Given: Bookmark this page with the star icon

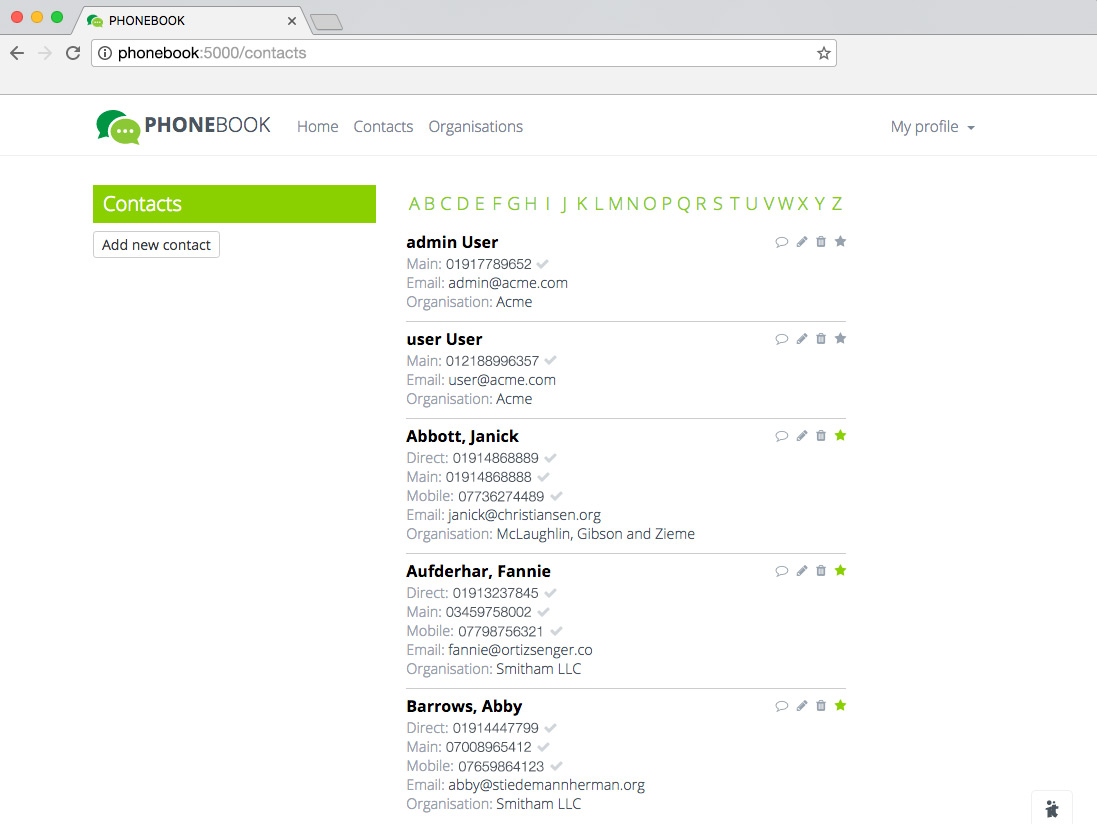Looking at the screenshot, I should tap(823, 53).
